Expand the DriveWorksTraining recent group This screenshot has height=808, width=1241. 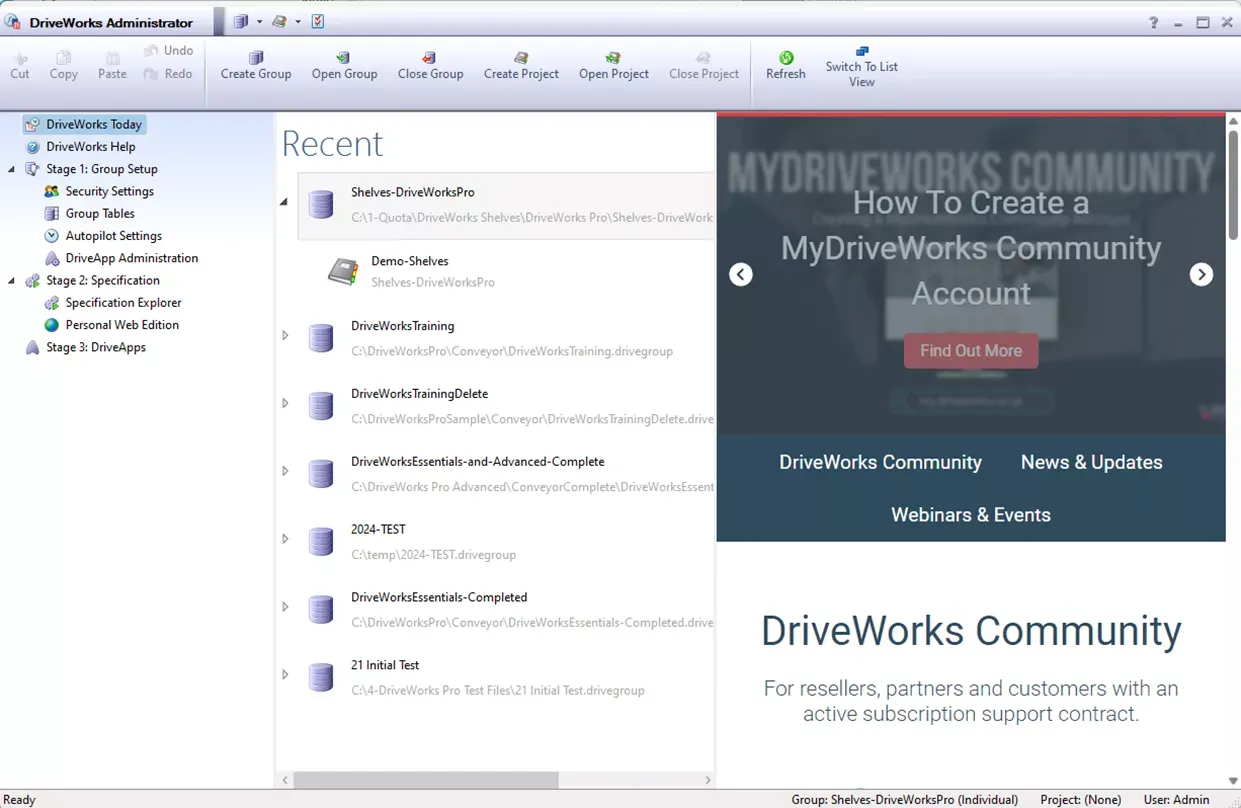[x=285, y=336]
